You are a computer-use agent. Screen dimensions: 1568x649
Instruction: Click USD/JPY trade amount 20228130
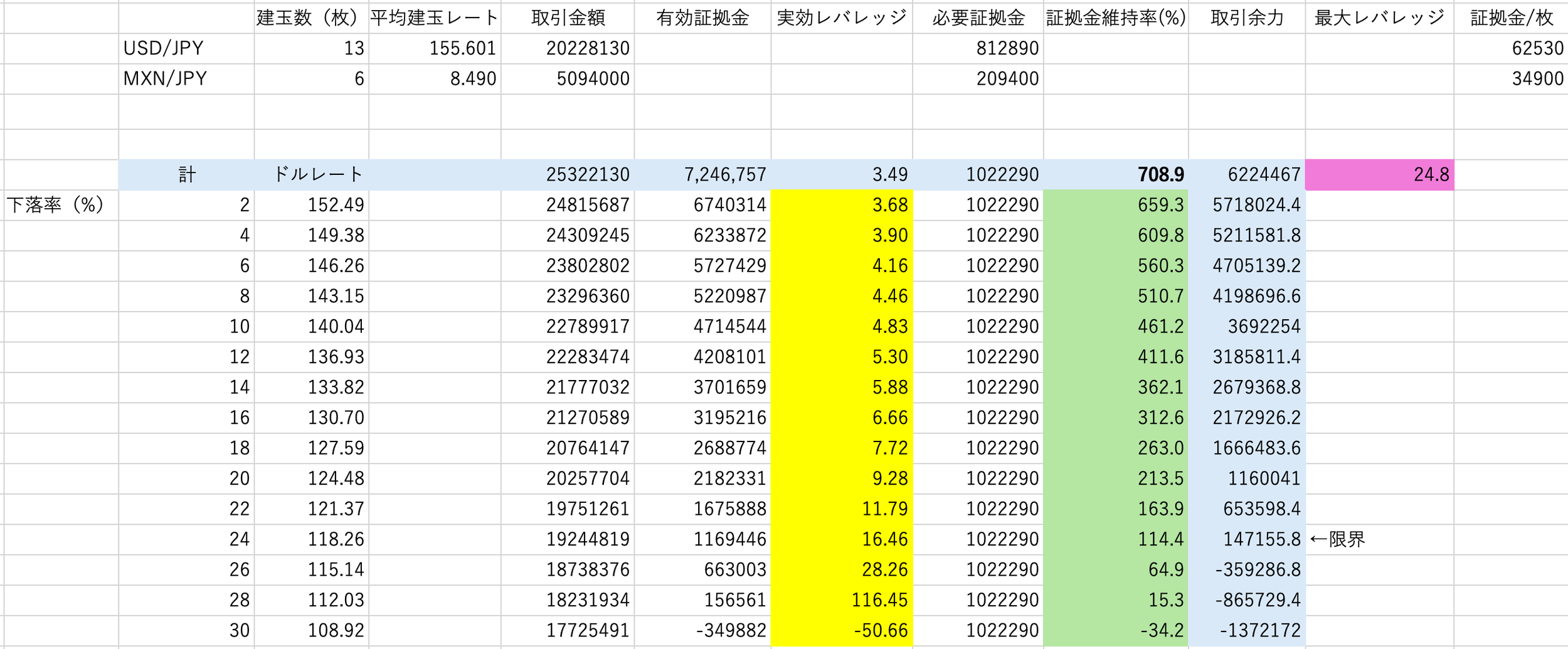568,48
